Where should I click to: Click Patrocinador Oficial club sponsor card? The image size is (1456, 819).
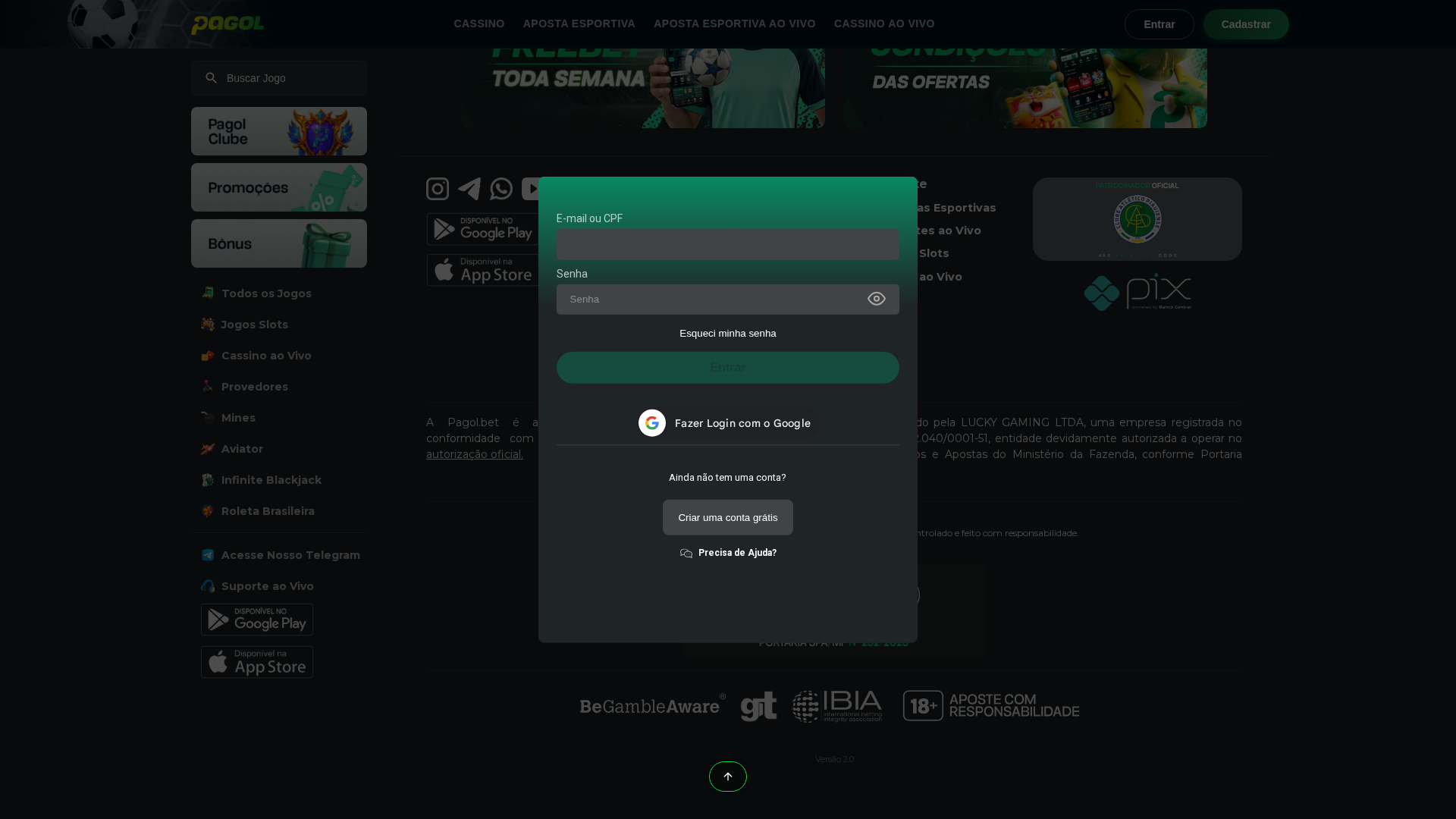click(x=1137, y=219)
